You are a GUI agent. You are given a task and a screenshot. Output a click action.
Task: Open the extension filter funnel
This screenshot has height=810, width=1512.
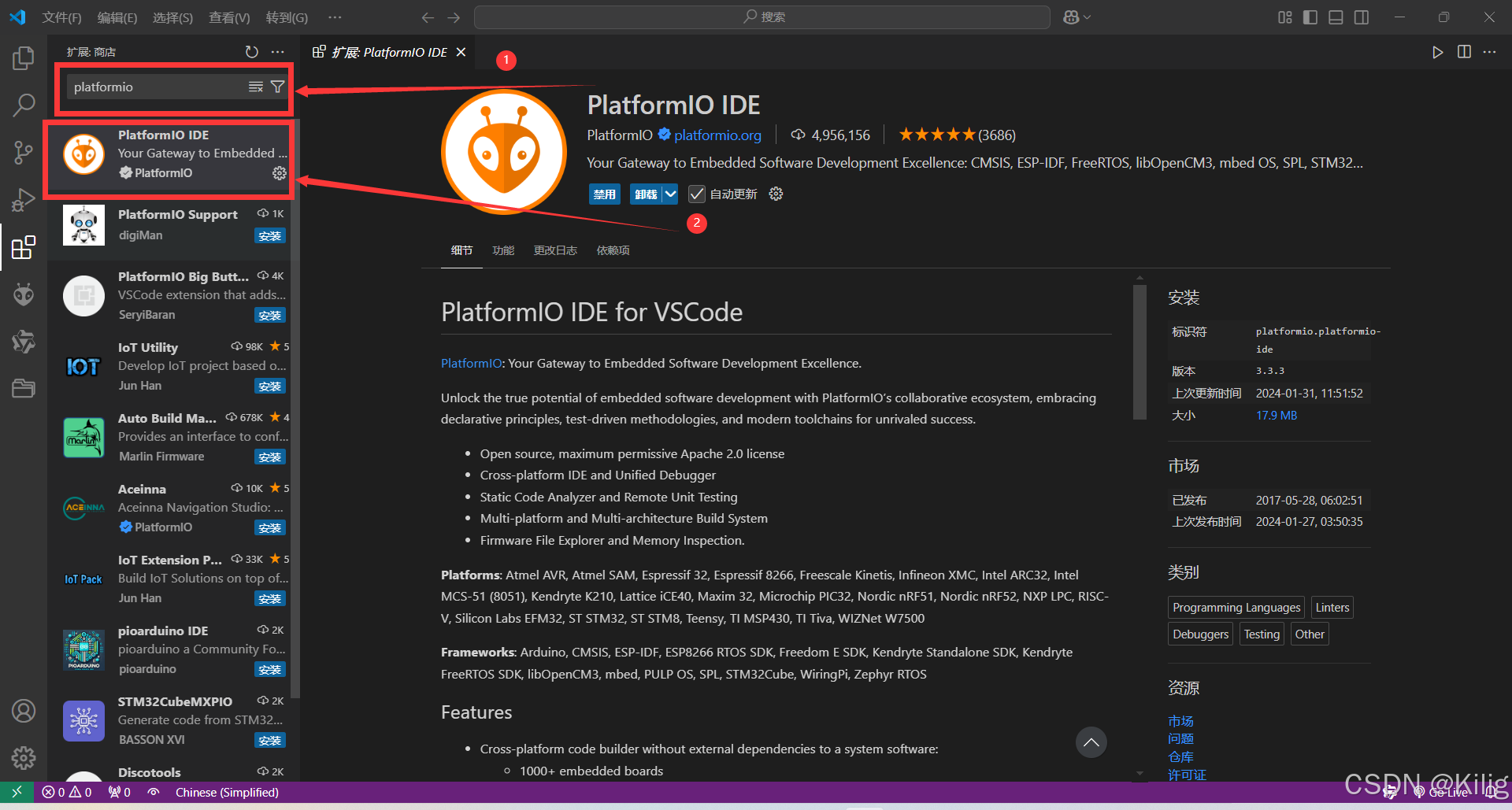tap(277, 87)
